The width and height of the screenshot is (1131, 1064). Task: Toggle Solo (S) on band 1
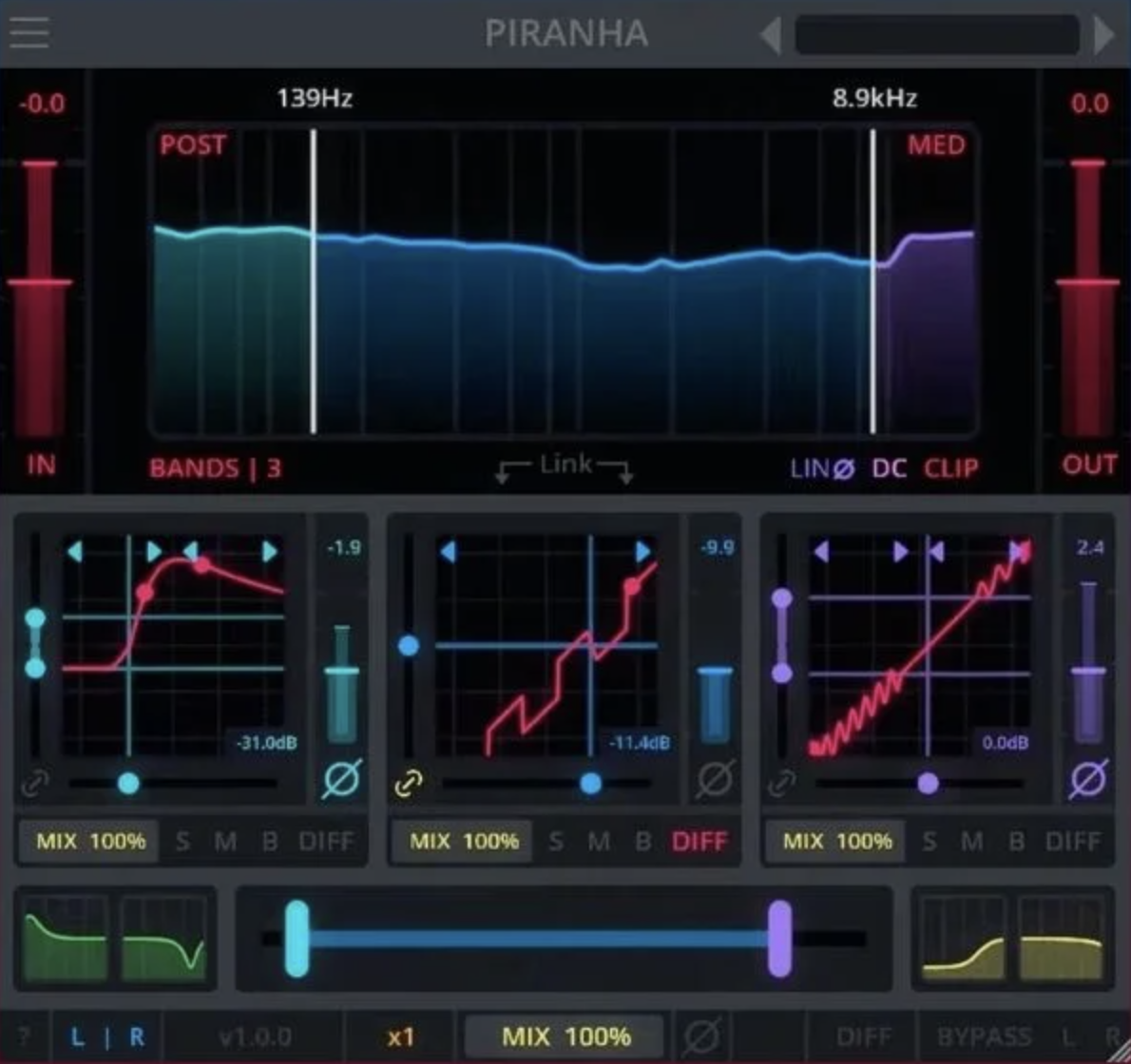click(182, 842)
